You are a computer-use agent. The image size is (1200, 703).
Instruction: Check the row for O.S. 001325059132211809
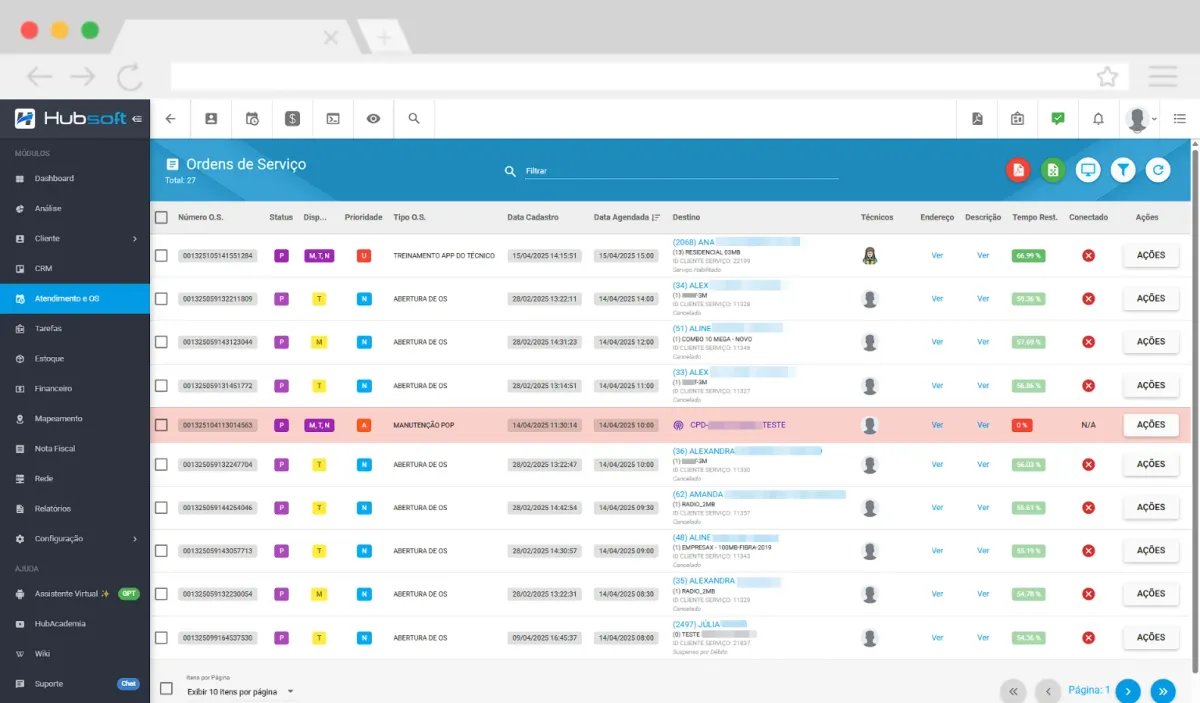[161, 298]
